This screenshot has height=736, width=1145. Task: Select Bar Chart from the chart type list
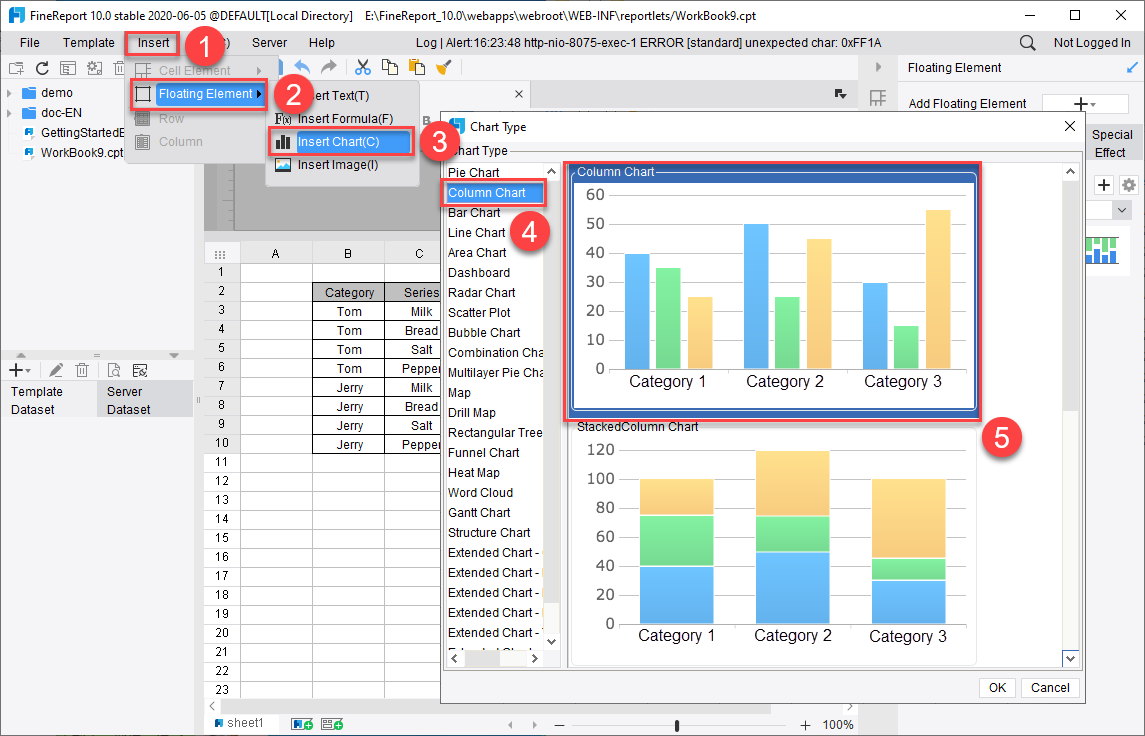tap(474, 212)
